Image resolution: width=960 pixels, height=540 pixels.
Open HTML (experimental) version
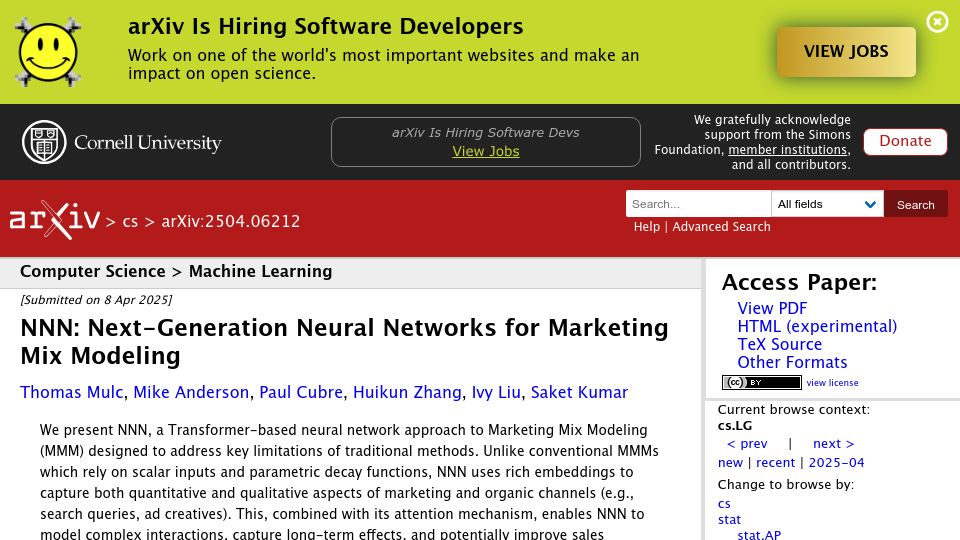coord(817,326)
